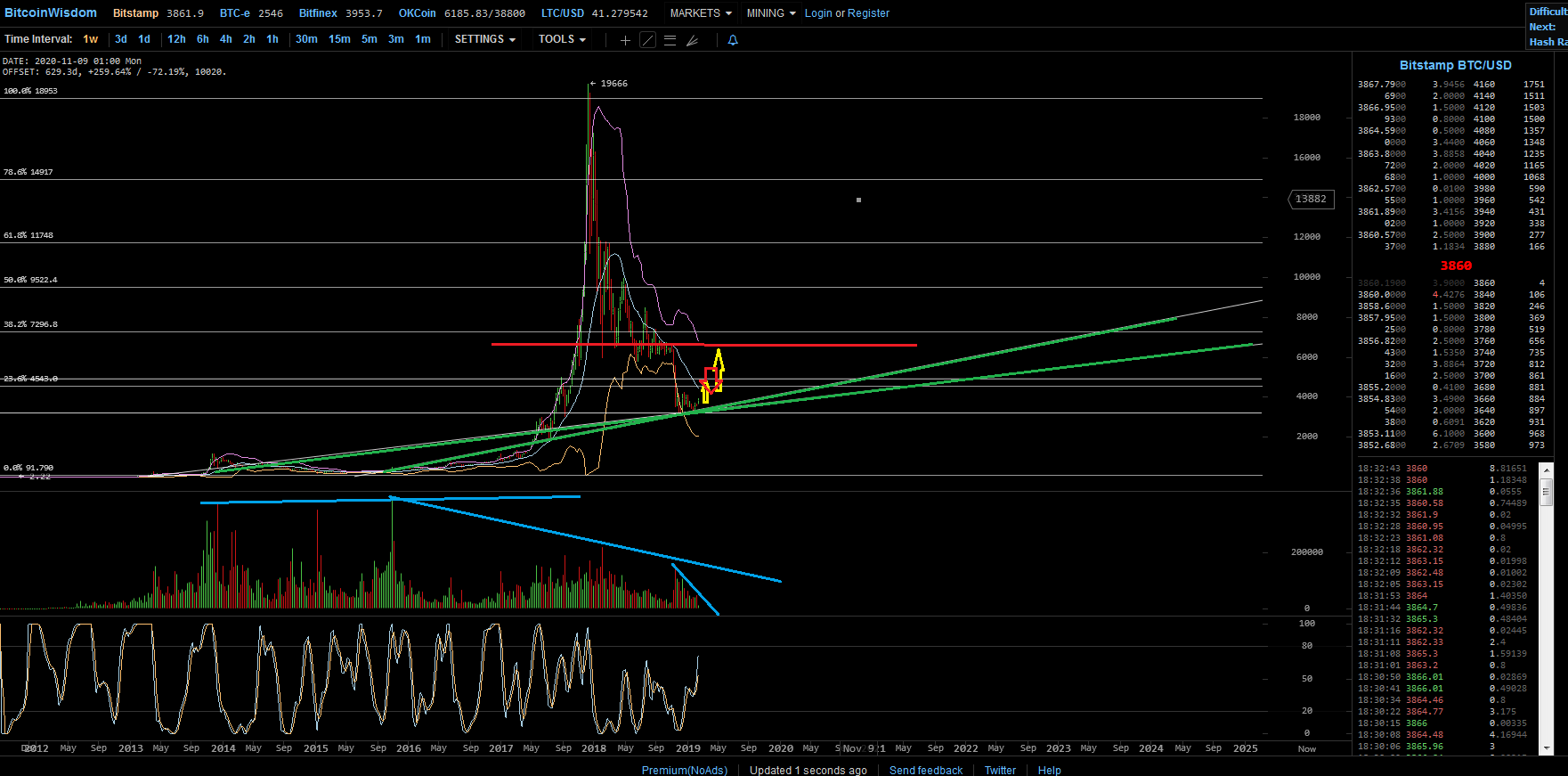The width and height of the screenshot is (1568, 776).
Task: Click the 3867.7900 ask price row
Action: pos(1451,85)
